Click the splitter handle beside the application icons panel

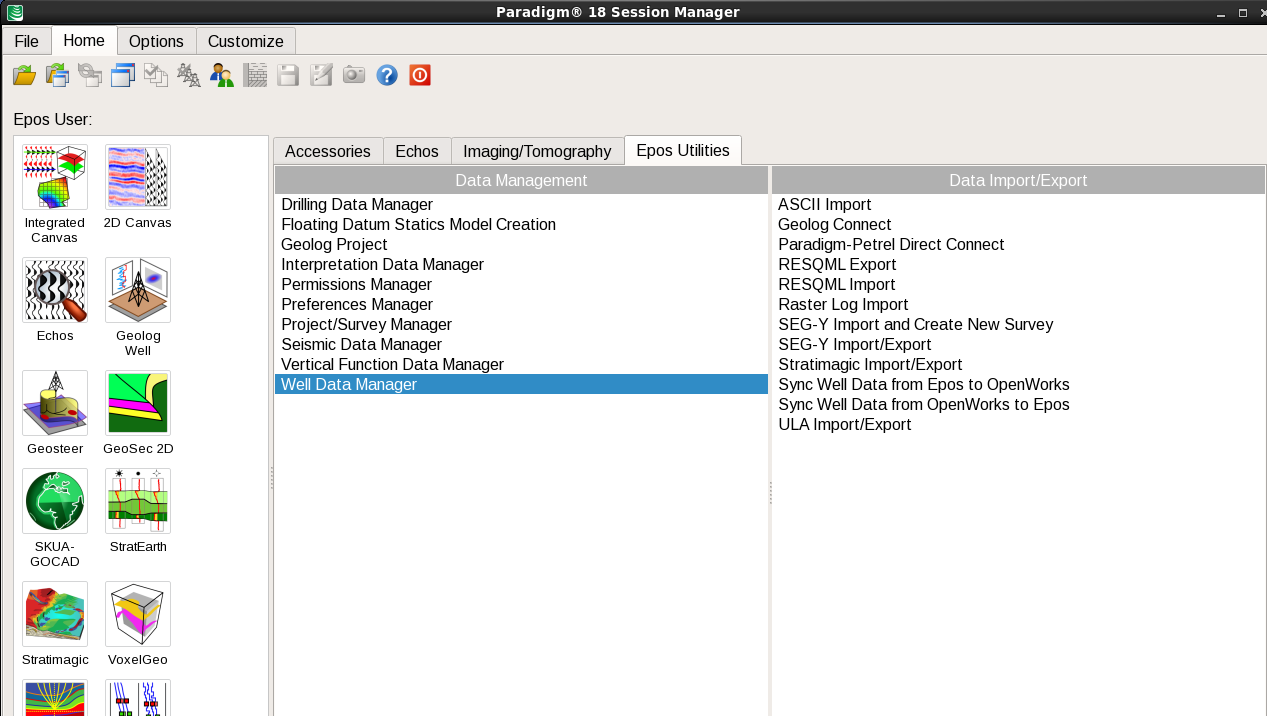271,479
